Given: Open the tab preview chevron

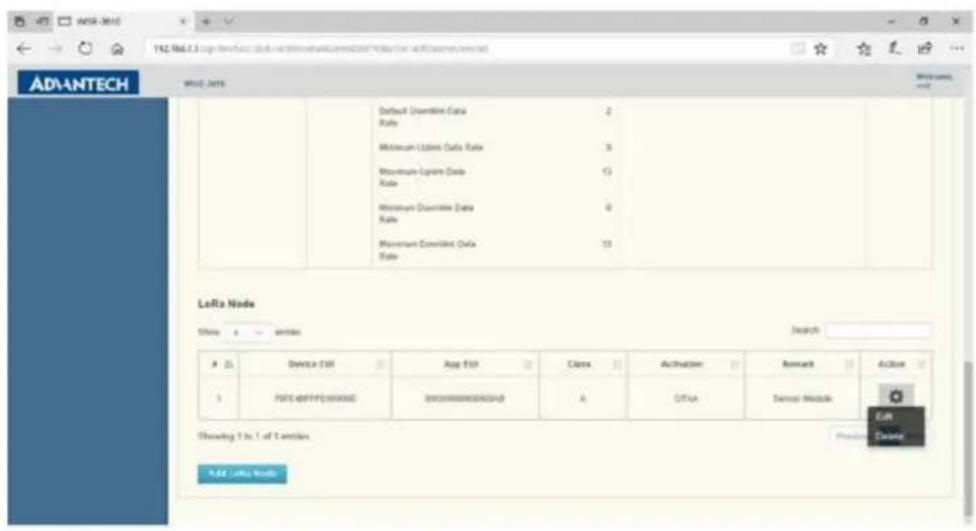Looking at the screenshot, I should point(228,21).
